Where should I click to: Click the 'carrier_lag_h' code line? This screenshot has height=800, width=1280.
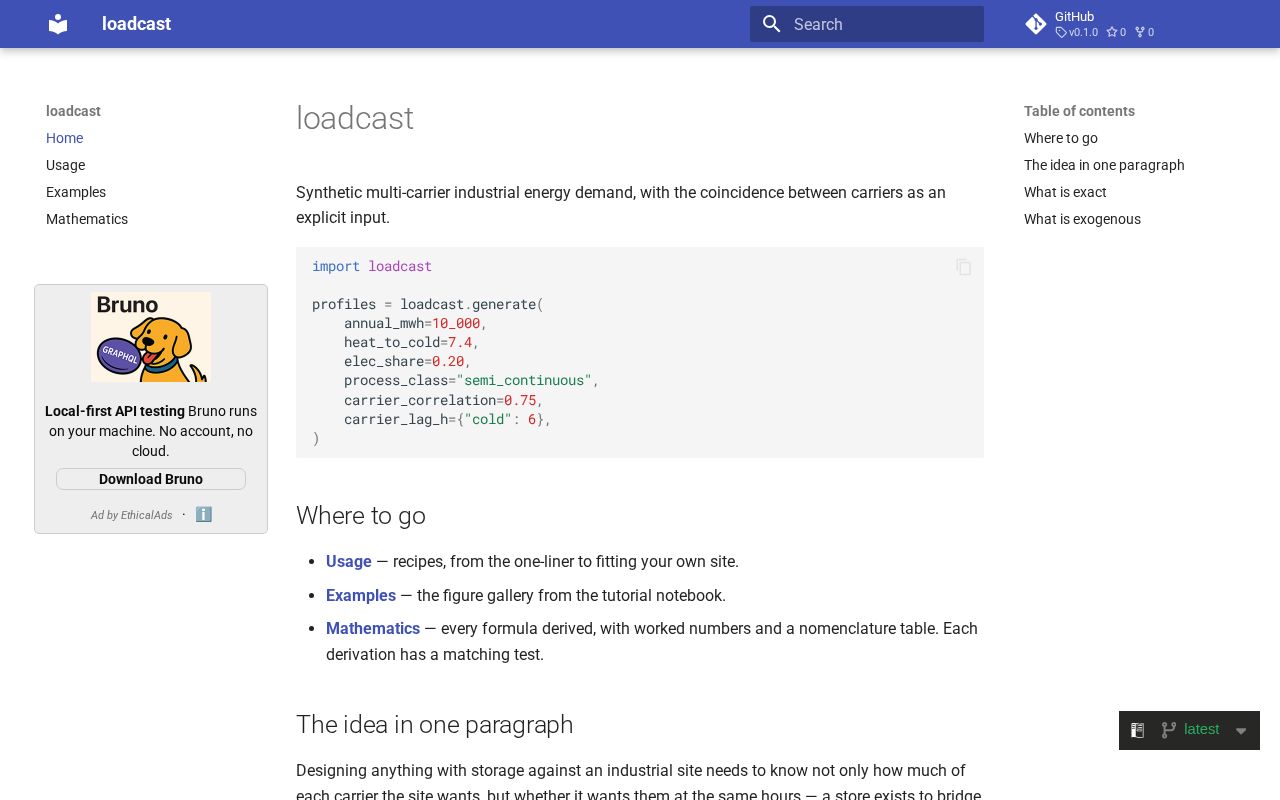(448, 419)
